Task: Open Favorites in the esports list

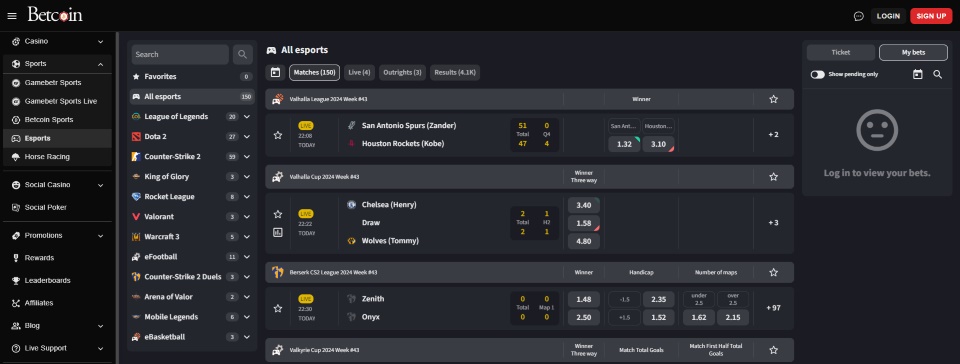Action: click(192, 76)
